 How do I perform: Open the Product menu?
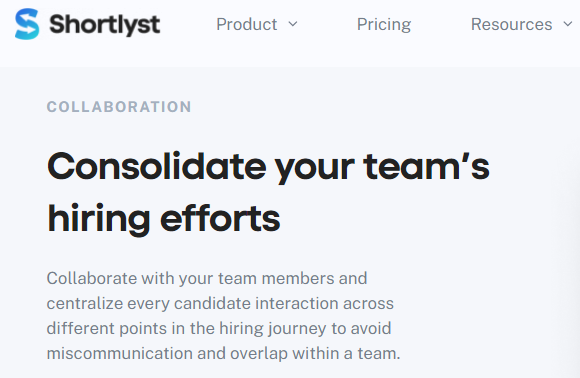click(247, 24)
